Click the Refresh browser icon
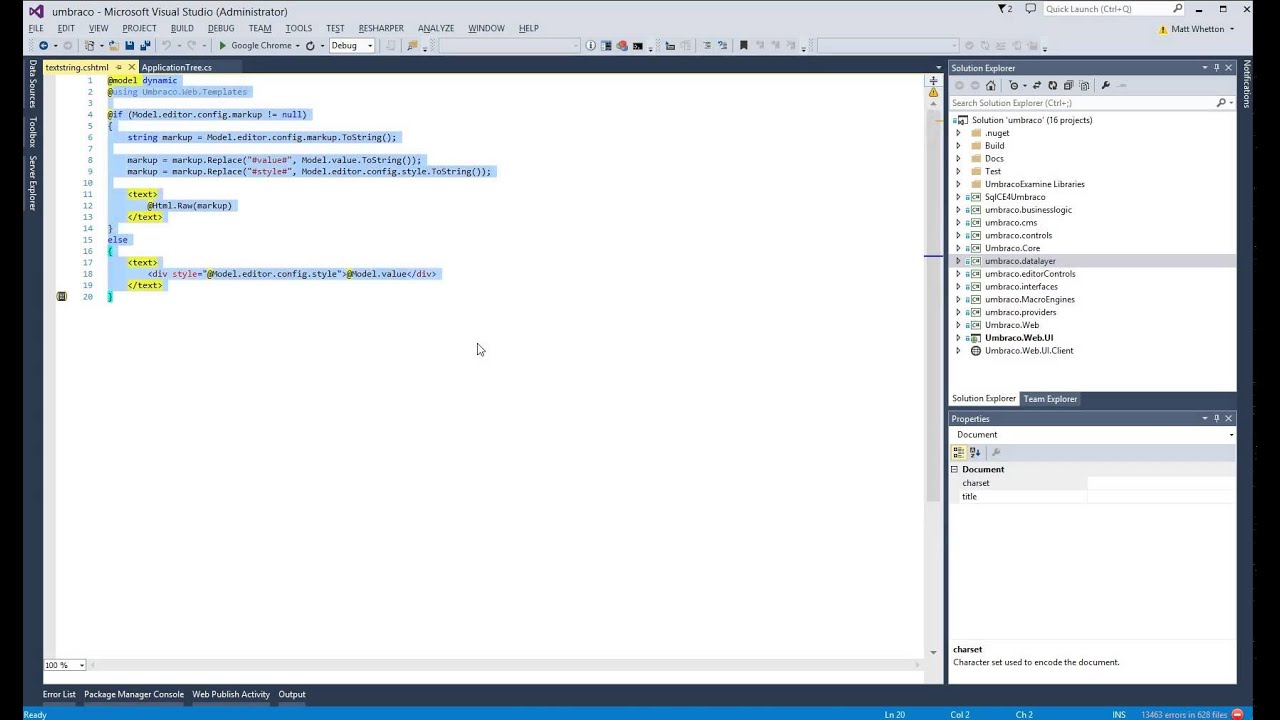The height and width of the screenshot is (720, 1280). point(310,45)
